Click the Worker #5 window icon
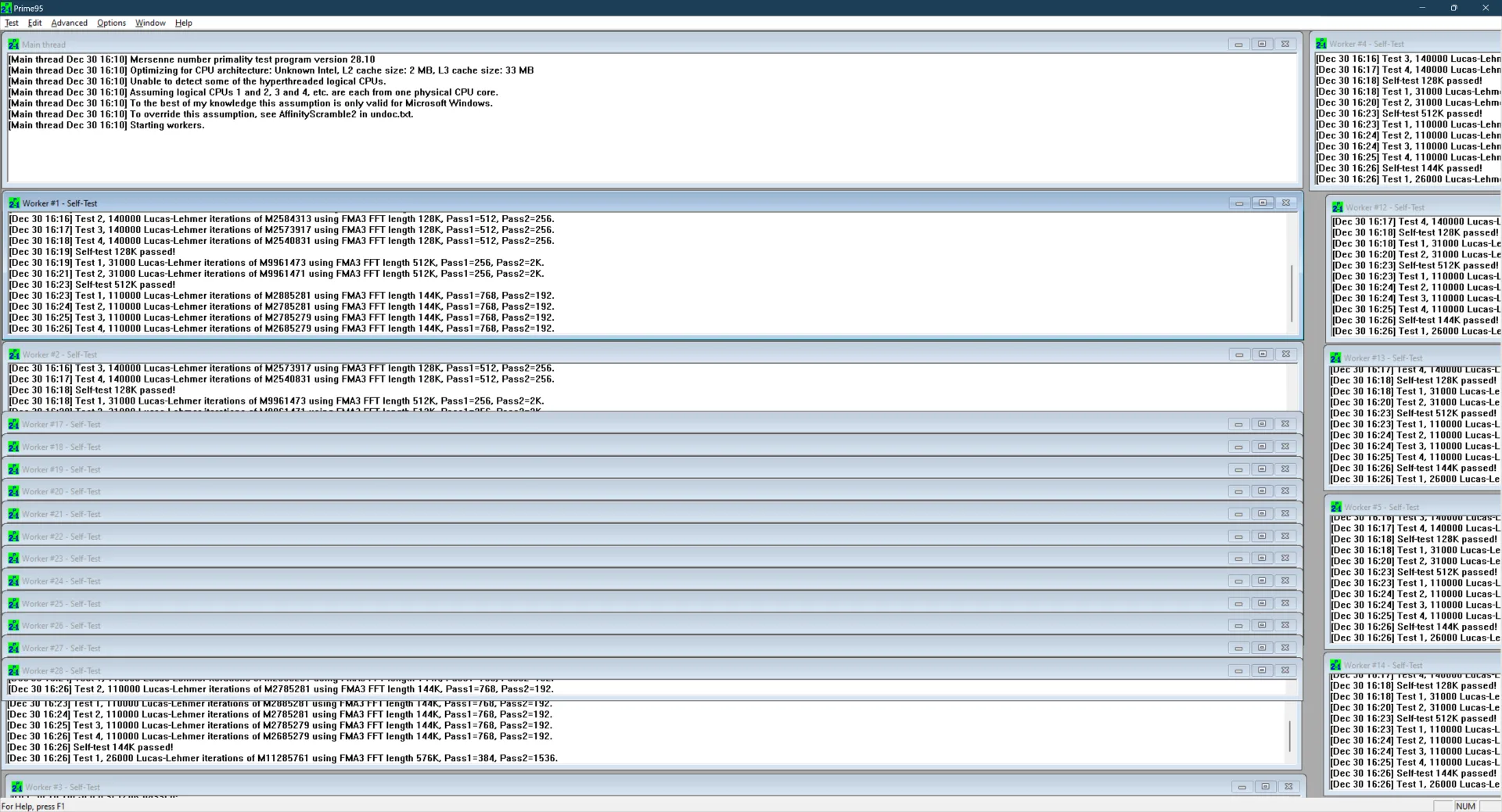This screenshot has width=1502, height=812. click(1336, 507)
